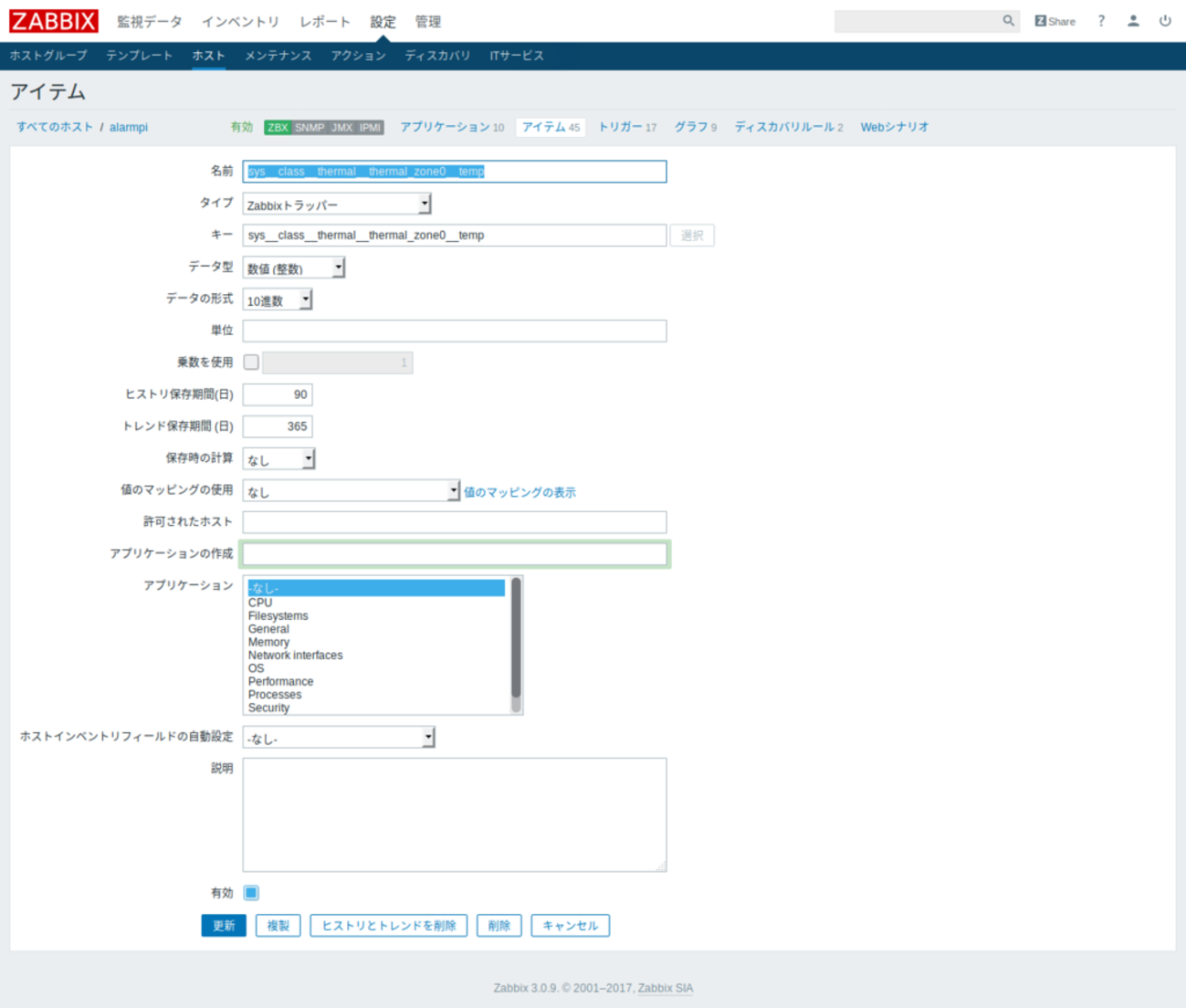Go to ディスカバリ submenu

pos(438,56)
